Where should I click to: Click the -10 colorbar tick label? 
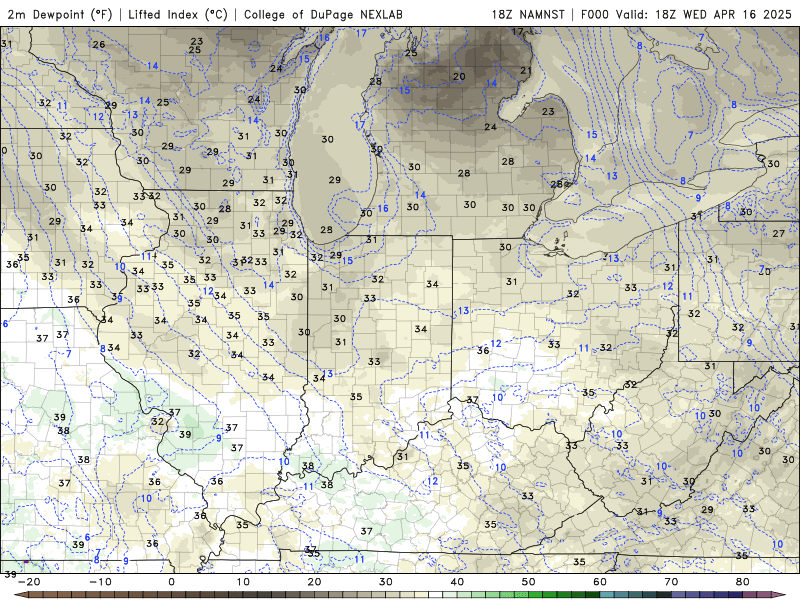click(100, 582)
